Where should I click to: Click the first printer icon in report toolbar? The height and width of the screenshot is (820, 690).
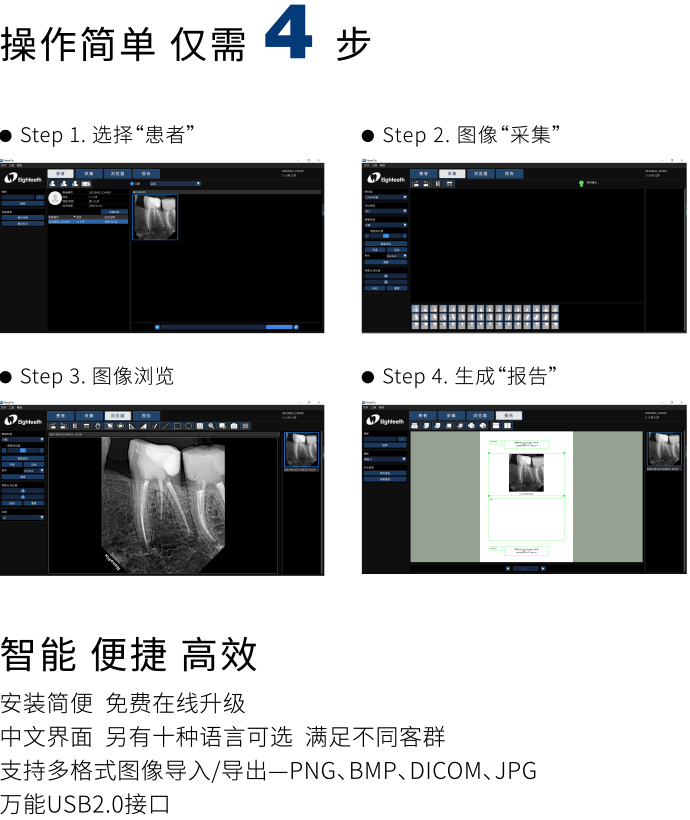coord(469,426)
